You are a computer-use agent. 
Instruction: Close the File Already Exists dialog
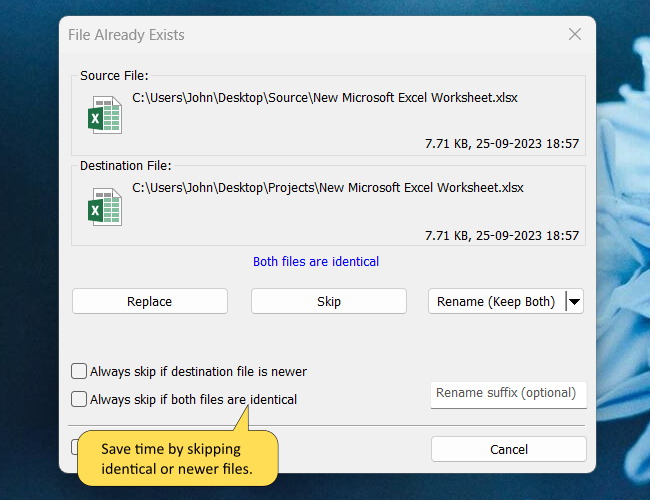click(x=575, y=35)
